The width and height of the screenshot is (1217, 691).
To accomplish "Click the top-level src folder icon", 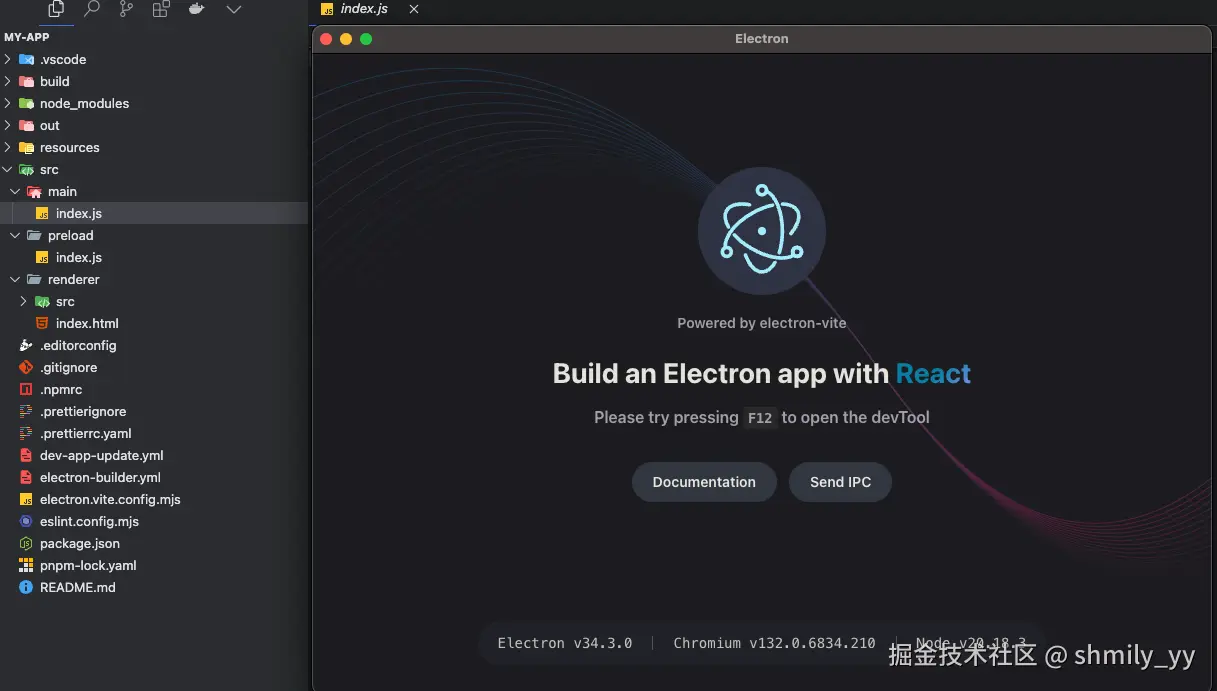I will [26, 169].
